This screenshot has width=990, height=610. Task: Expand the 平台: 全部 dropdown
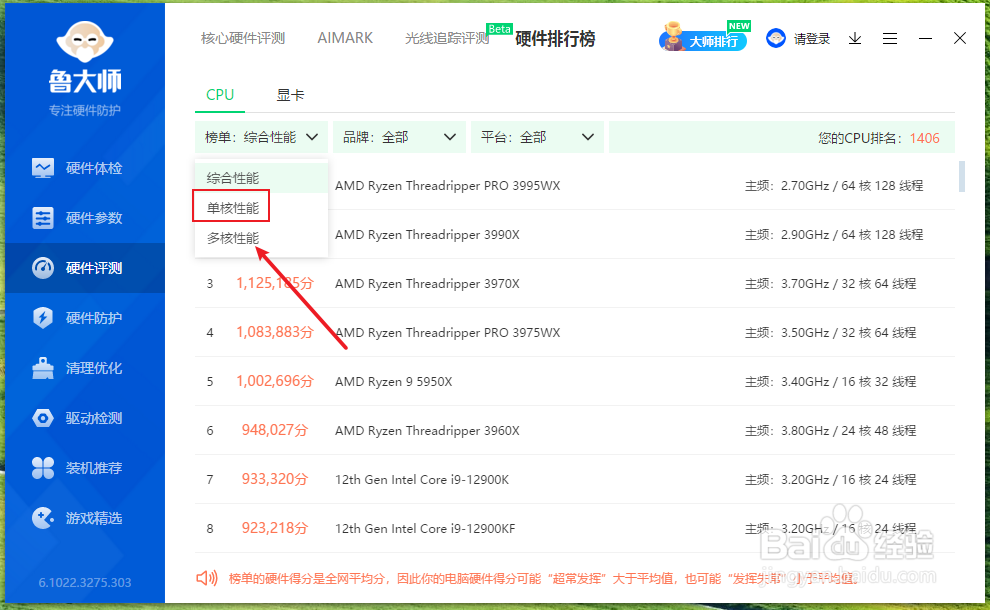[537, 137]
